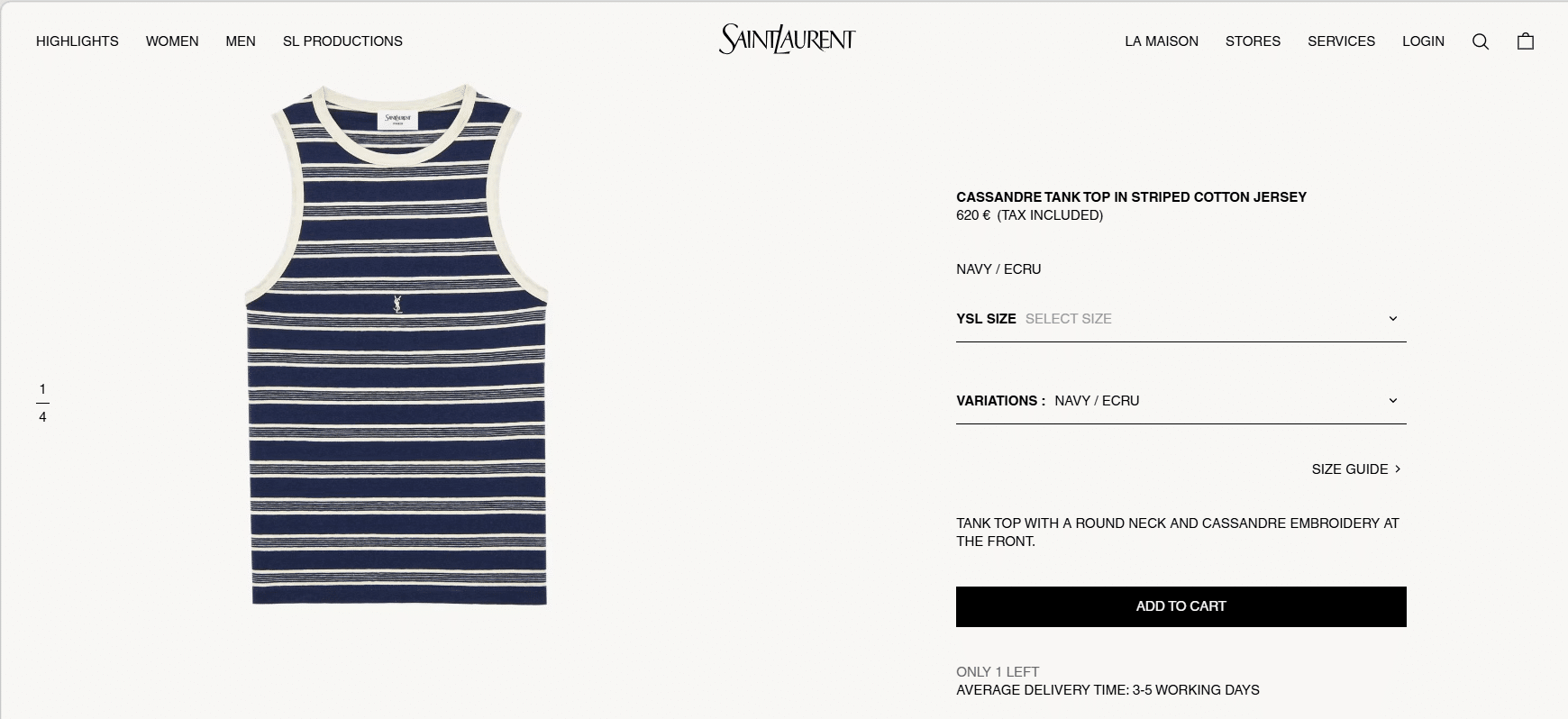Open the Highlights menu
The width and height of the screenshot is (1568, 719).
[77, 41]
